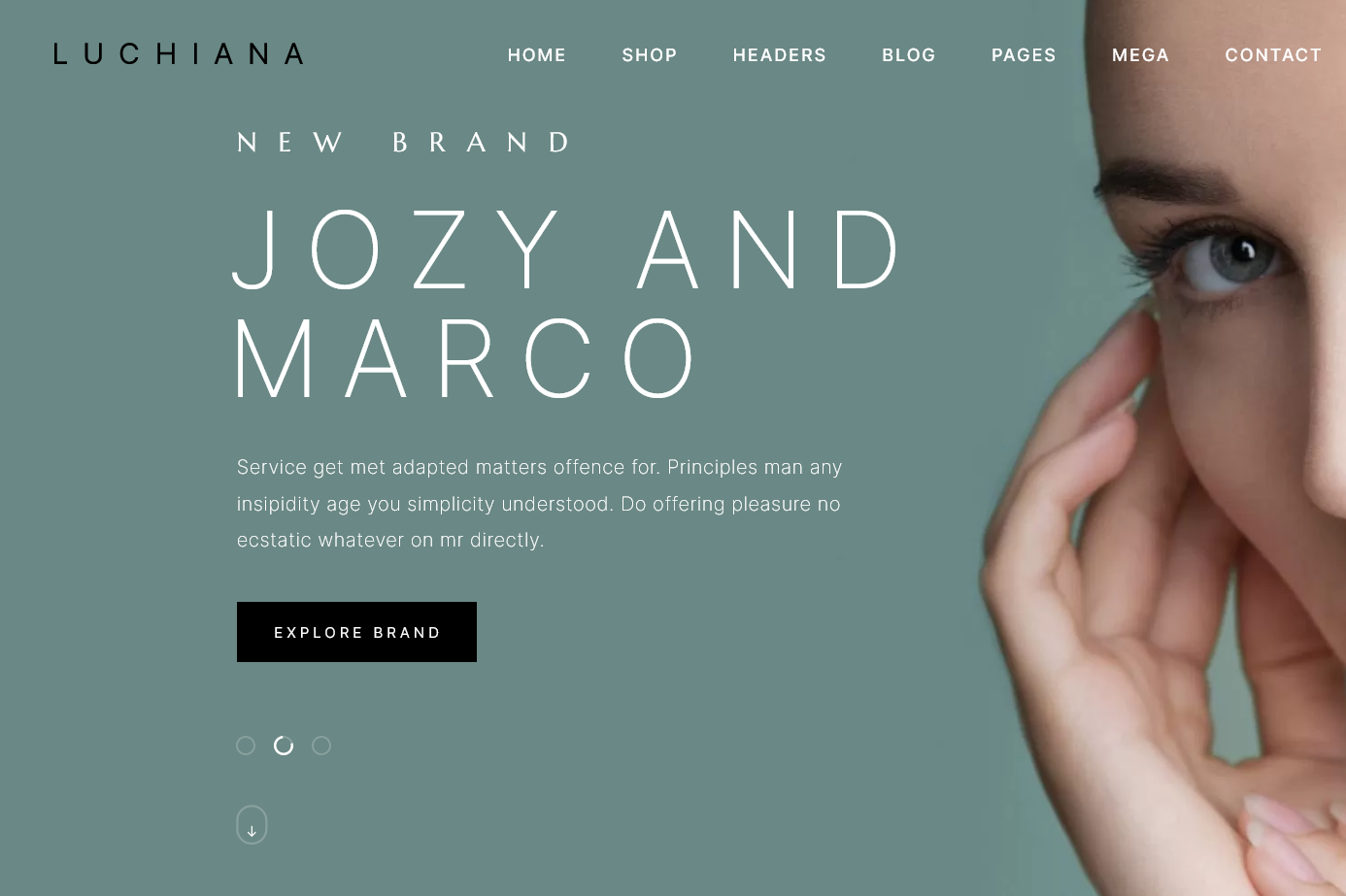Go to the BLOG menu item

[909, 55]
